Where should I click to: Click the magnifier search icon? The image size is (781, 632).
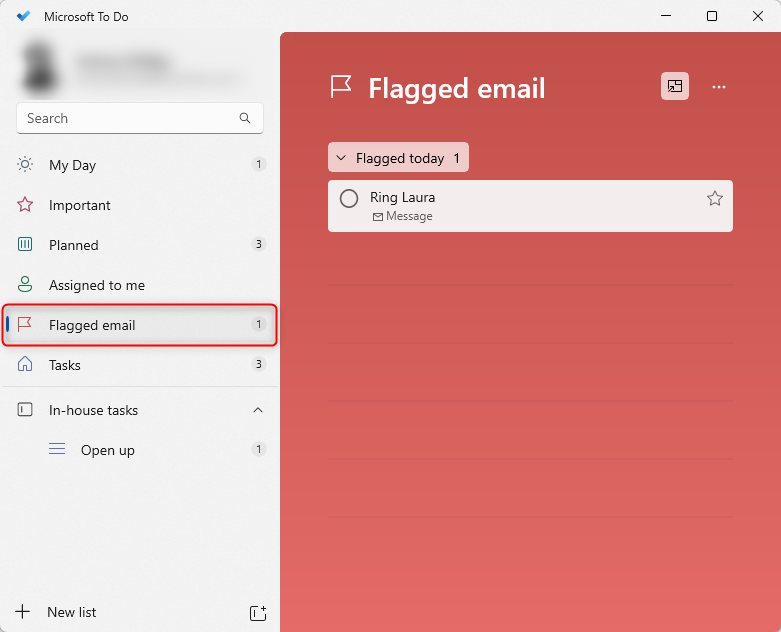coord(245,118)
